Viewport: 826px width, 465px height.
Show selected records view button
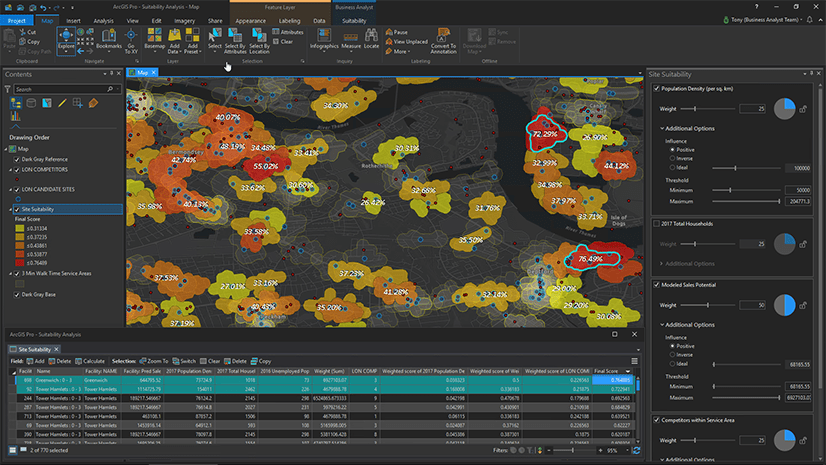pyautogui.click(x=23, y=450)
